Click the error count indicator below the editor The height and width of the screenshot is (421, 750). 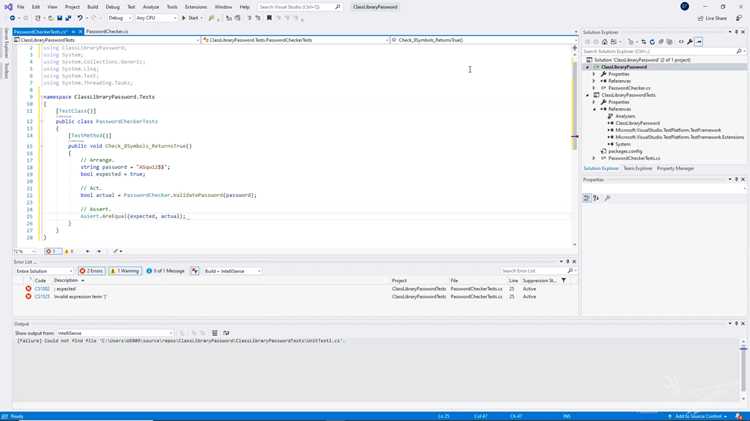coord(53,252)
